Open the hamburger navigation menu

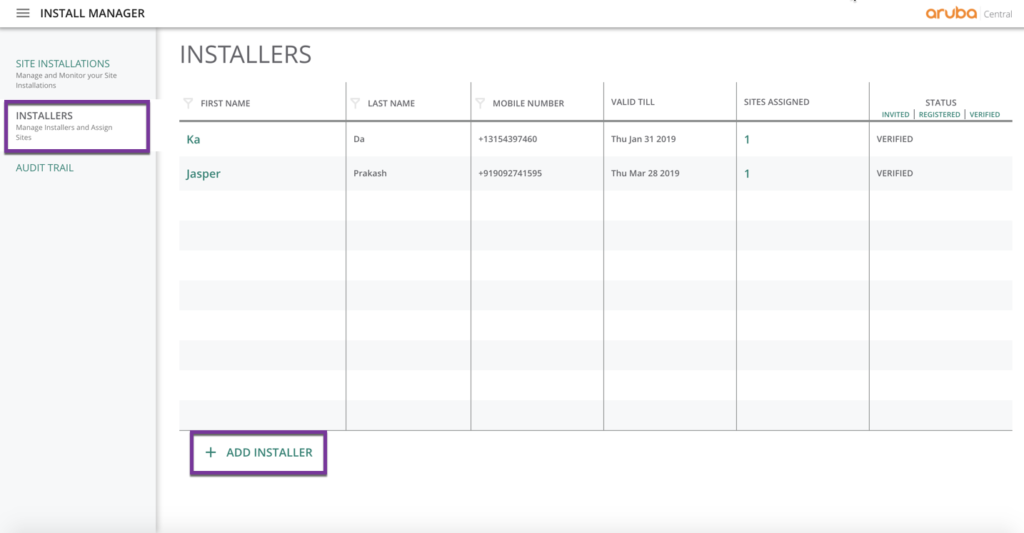click(x=23, y=13)
